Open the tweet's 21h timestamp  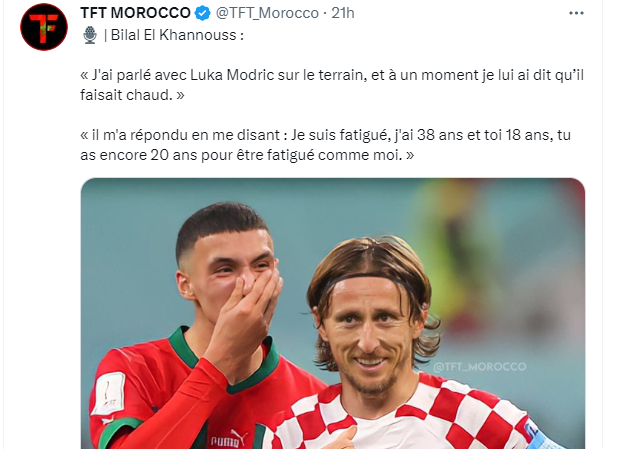[343, 13]
